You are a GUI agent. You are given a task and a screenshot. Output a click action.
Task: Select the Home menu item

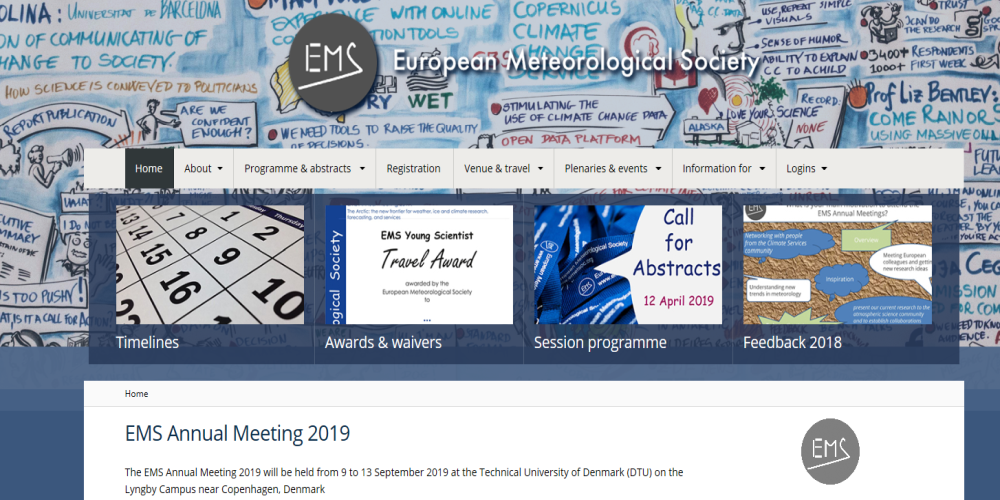coord(149,168)
